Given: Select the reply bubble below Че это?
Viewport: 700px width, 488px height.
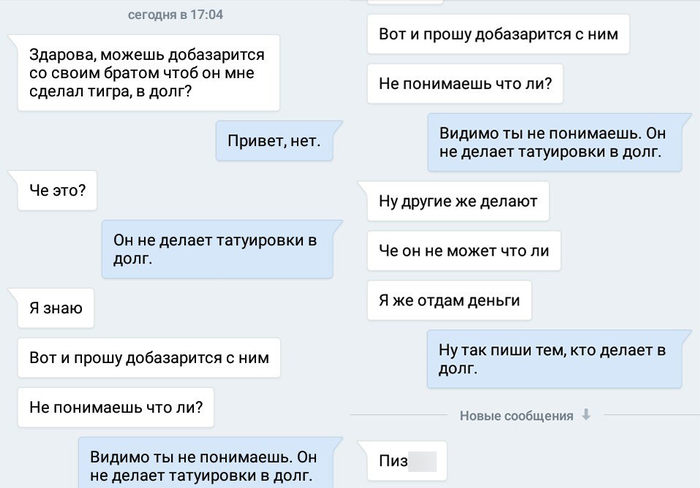Looking at the screenshot, I should [216, 249].
